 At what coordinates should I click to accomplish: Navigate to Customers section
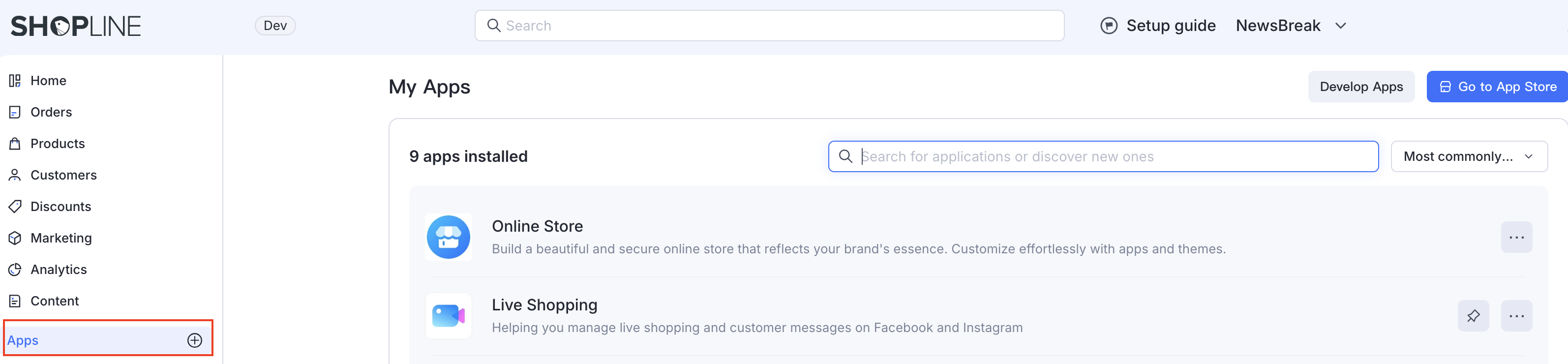point(63,175)
